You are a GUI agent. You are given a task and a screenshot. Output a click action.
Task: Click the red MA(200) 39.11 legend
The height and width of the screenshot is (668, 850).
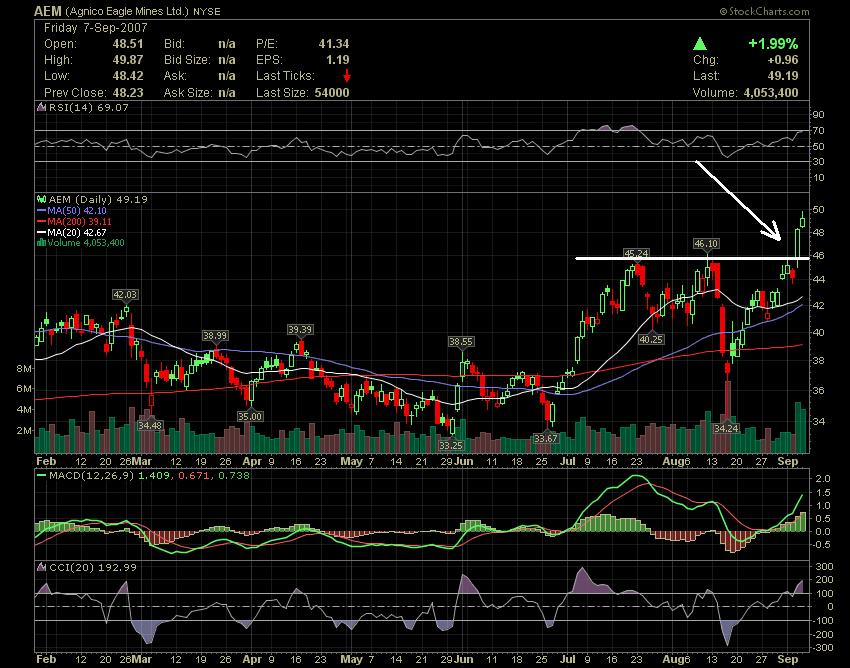(x=74, y=221)
